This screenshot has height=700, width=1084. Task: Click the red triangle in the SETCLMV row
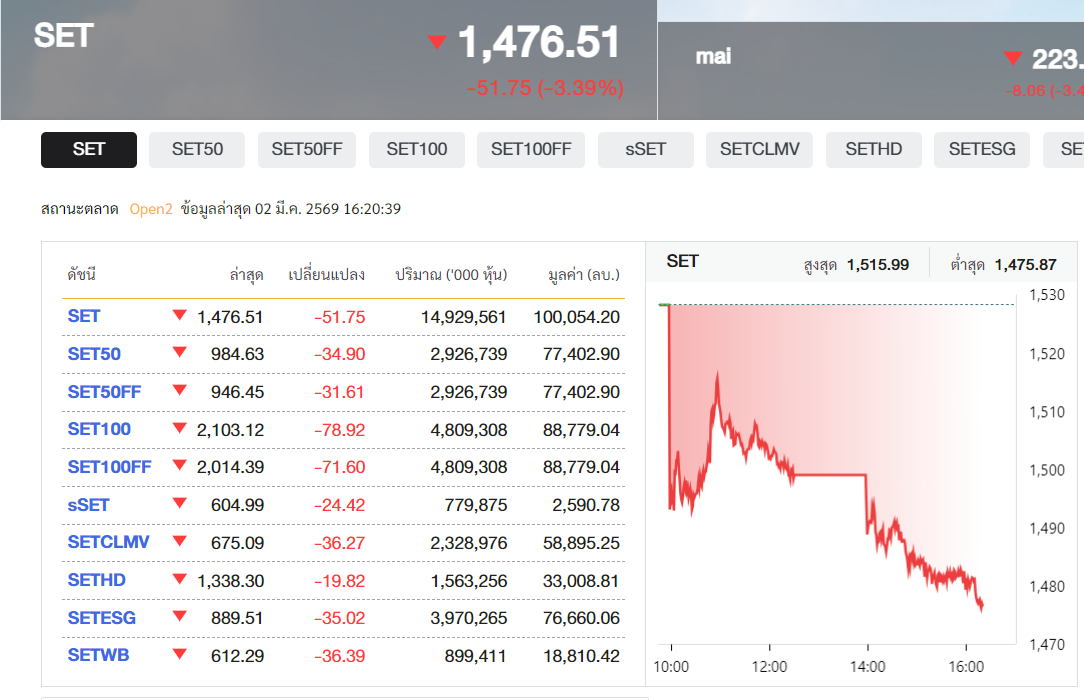pyautogui.click(x=180, y=541)
